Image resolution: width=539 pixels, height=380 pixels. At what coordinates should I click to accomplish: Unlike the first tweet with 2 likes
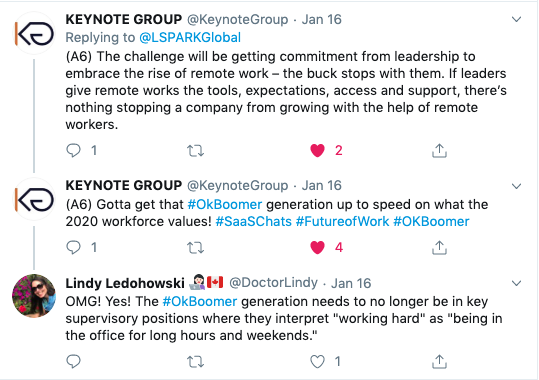(317, 151)
